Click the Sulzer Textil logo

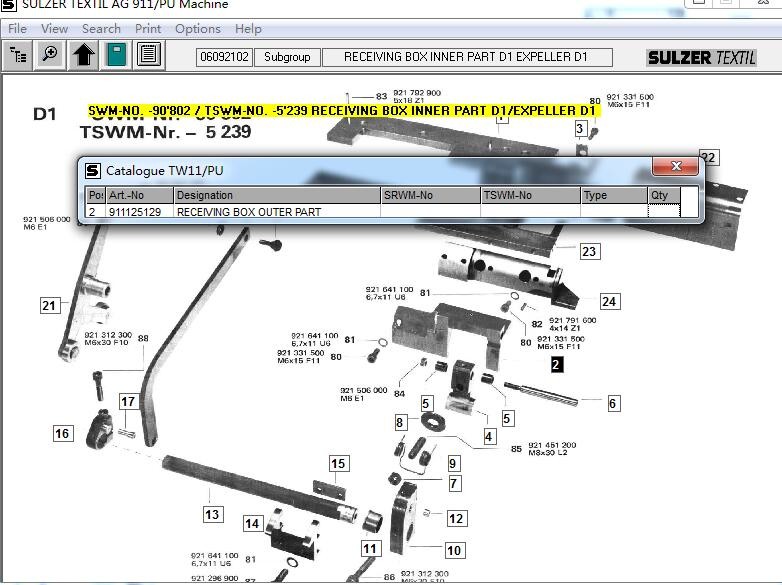click(x=702, y=58)
